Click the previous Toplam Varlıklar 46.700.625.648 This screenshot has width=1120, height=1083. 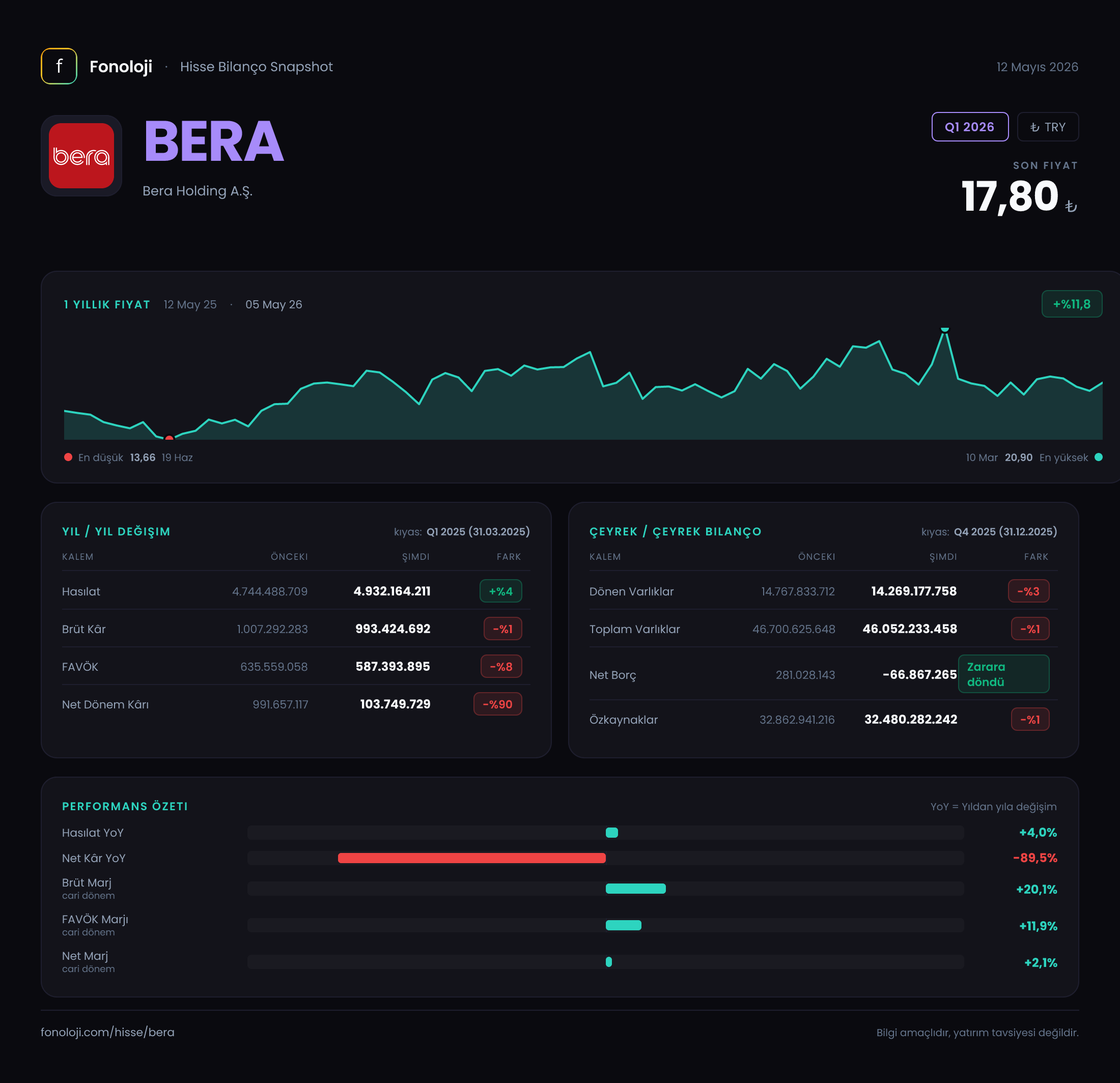click(794, 629)
